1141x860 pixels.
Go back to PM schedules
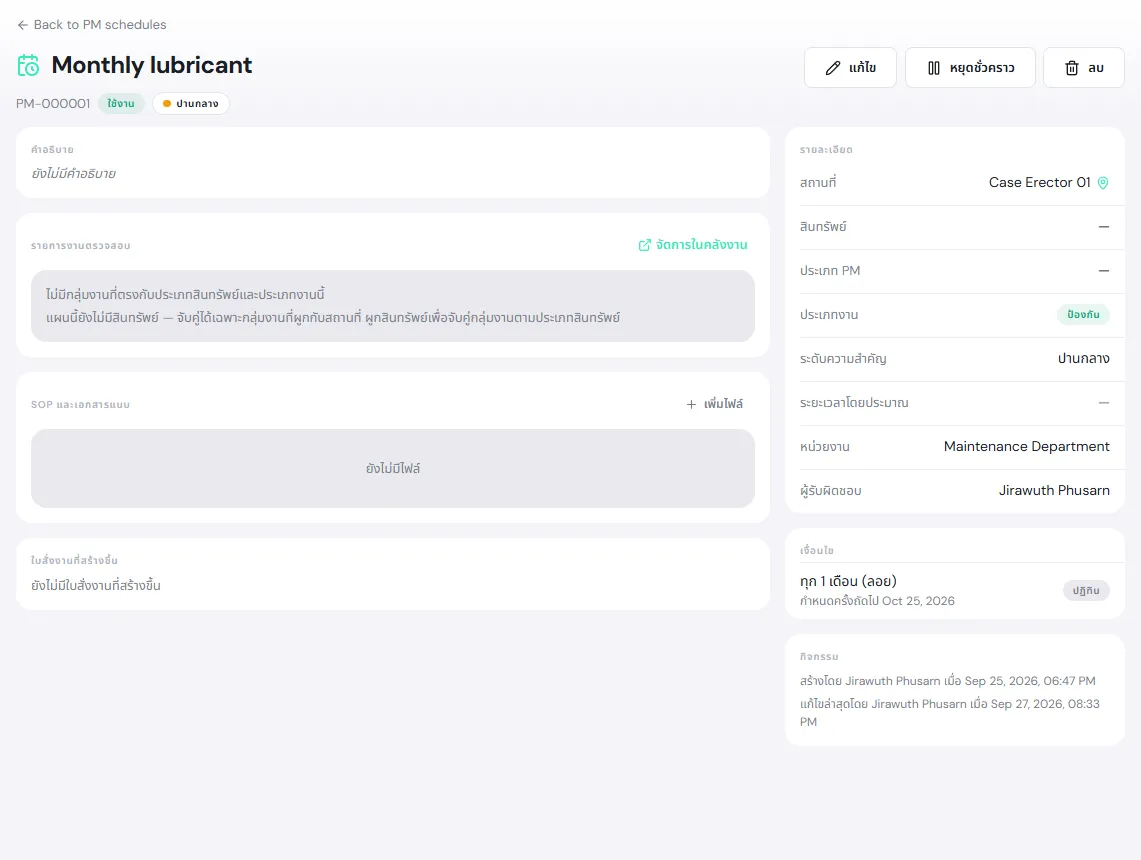click(92, 25)
